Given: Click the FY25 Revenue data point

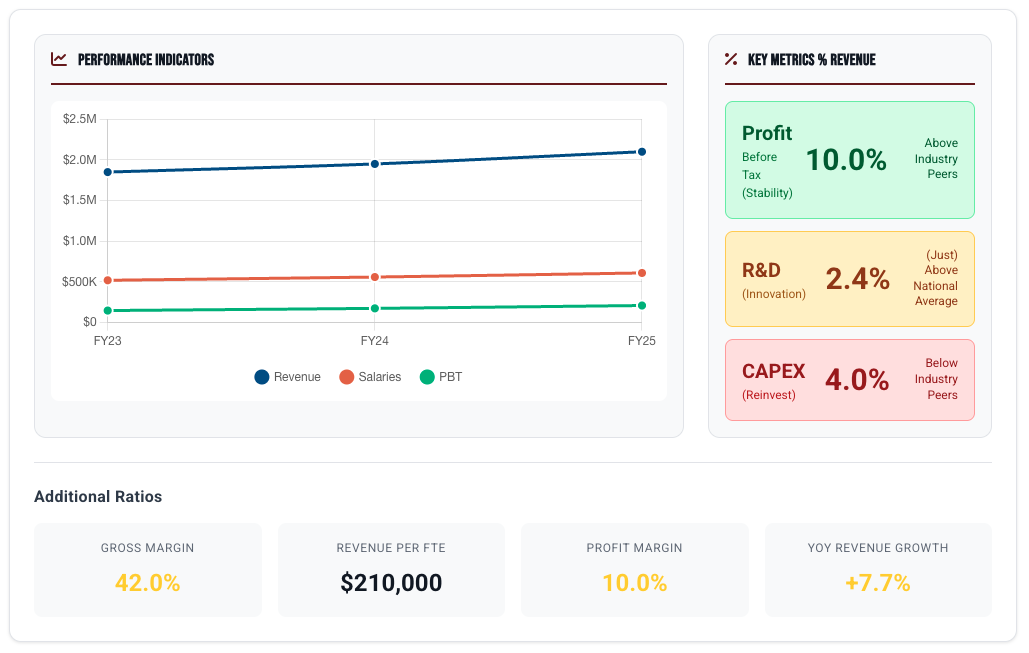Looking at the screenshot, I should pos(641,151).
